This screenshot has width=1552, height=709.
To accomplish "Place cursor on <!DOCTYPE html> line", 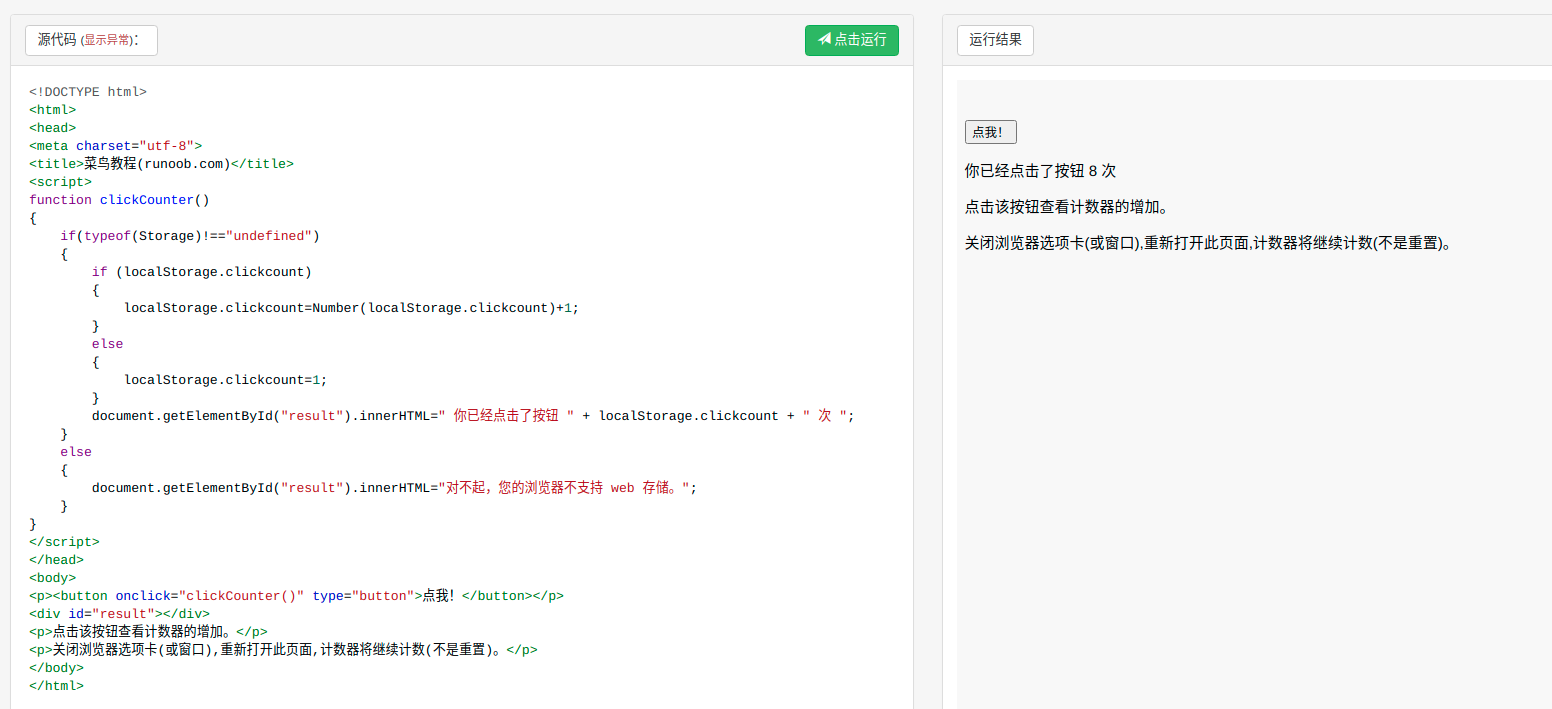I will point(88,92).
